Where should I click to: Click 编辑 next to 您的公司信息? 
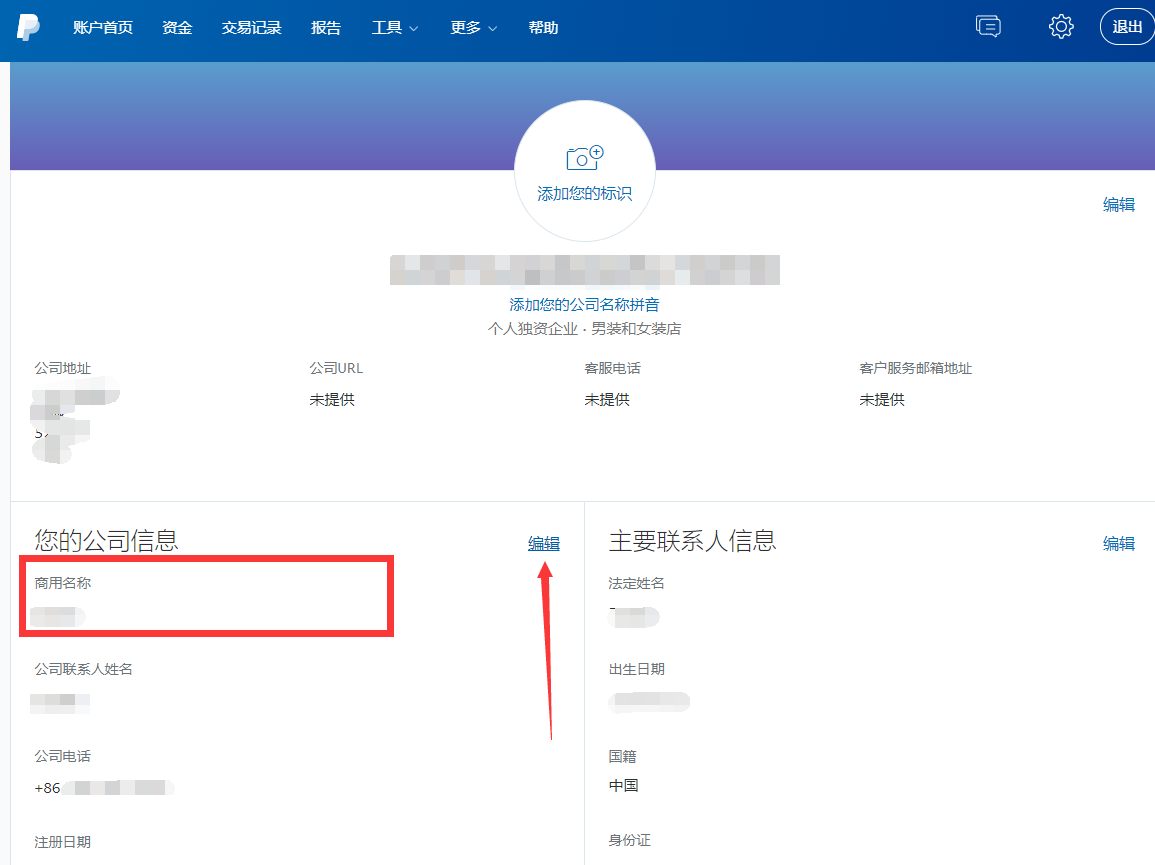tap(542, 543)
